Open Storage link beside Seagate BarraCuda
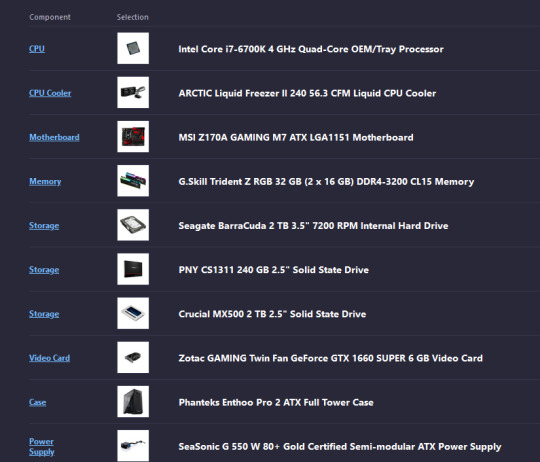The height and width of the screenshot is (462, 540). [44, 225]
